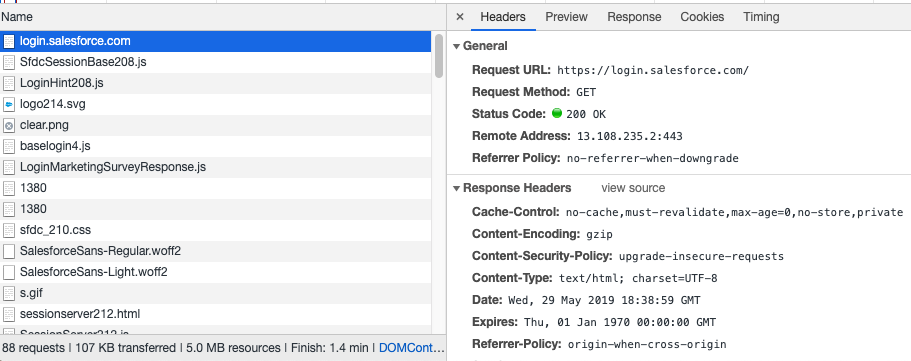Click the 88 requests status entry
911x361 pixels.
click(33, 348)
